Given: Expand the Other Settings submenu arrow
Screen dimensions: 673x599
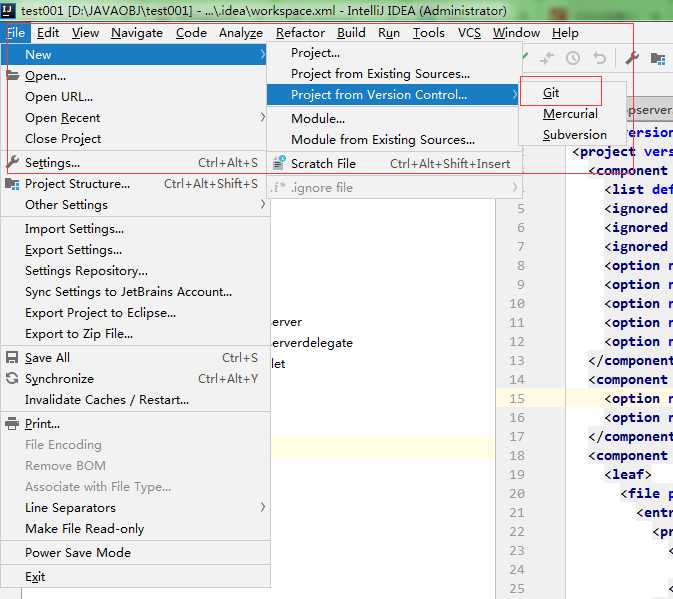Looking at the screenshot, I should (x=262, y=204).
